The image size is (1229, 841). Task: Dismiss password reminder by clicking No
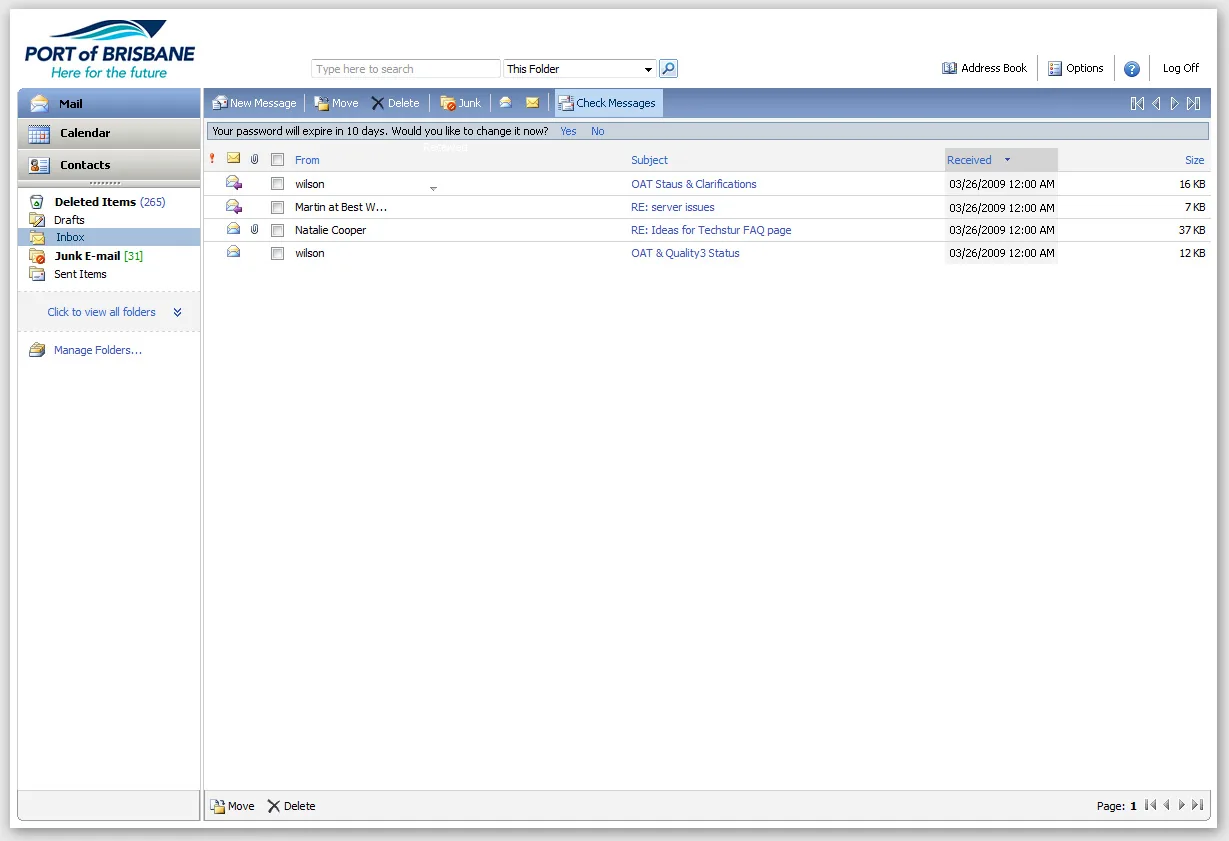point(598,131)
